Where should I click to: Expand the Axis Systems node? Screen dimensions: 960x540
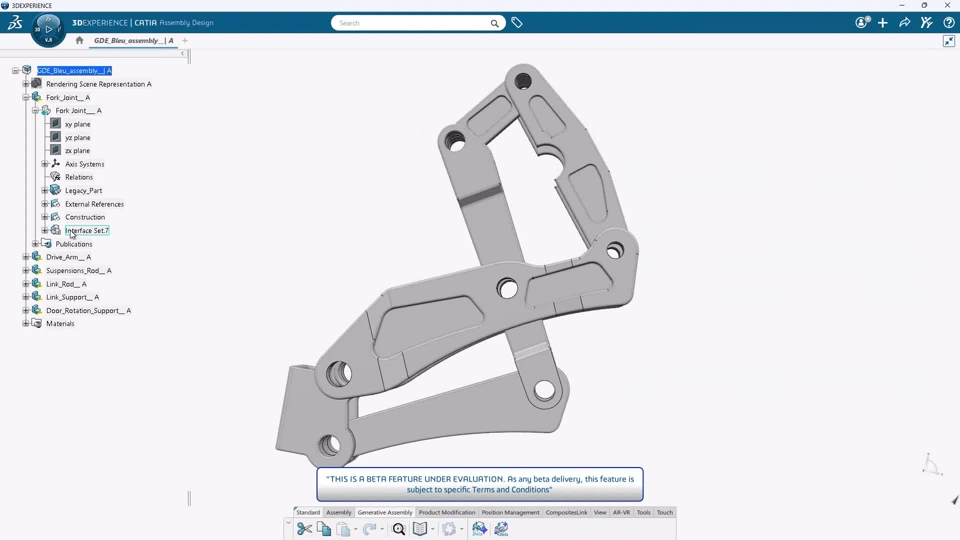[x=45, y=164]
